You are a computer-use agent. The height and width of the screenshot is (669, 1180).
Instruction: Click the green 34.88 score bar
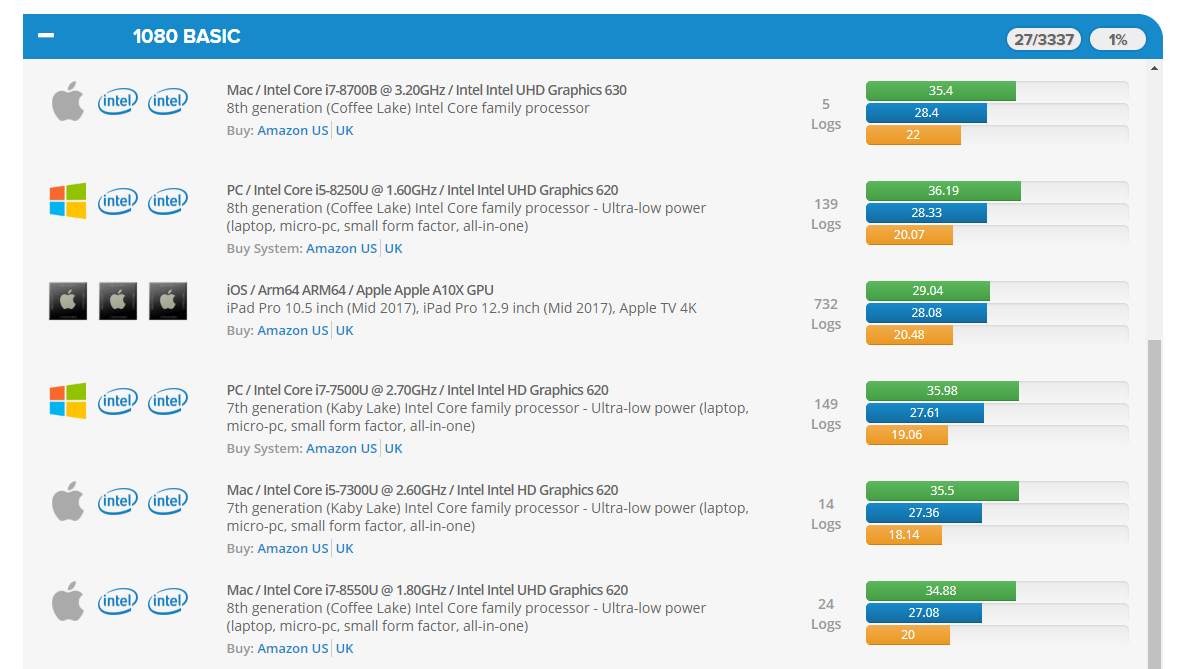941,591
